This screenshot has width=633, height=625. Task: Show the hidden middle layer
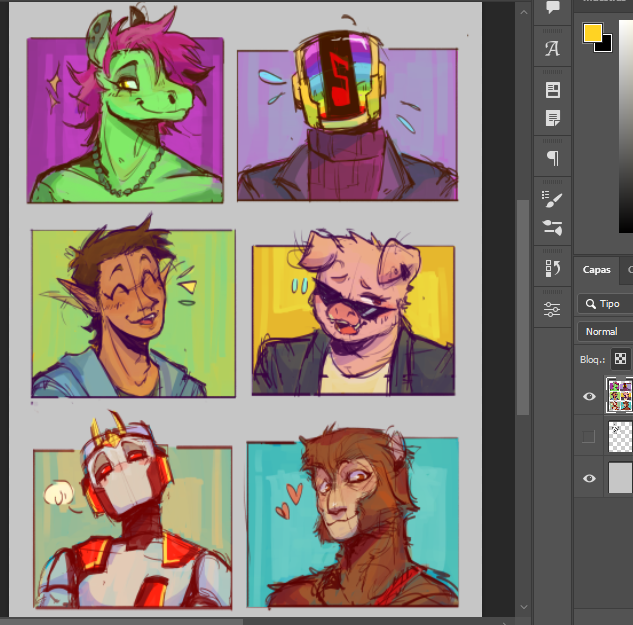tap(589, 436)
